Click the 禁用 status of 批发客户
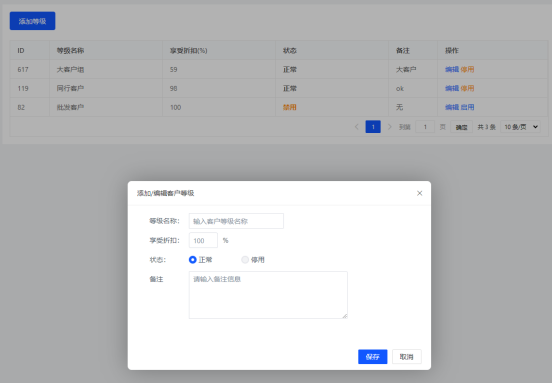This screenshot has height=383, width=552. (290, 107)
